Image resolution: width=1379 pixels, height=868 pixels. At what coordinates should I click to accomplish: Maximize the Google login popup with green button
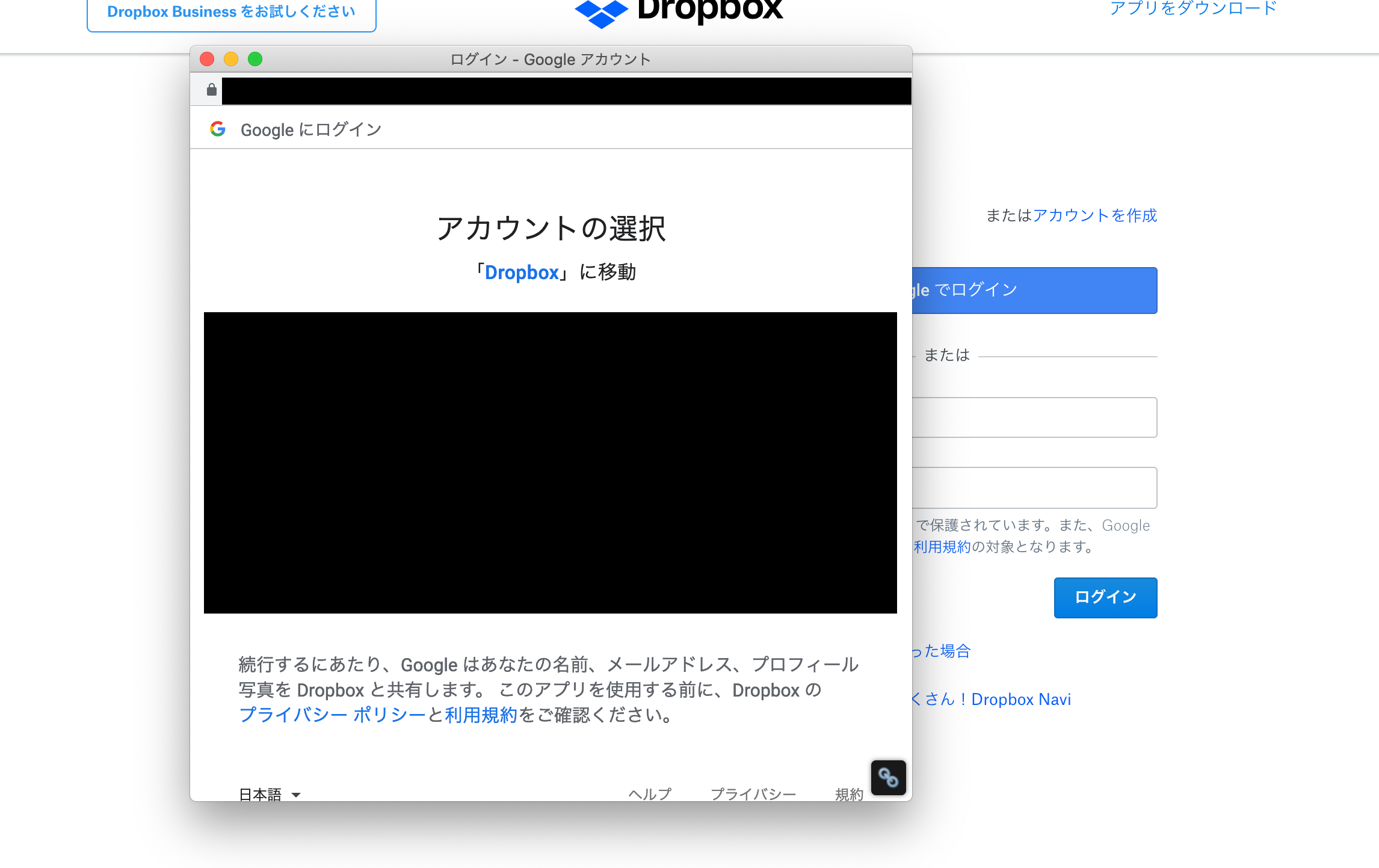click(x=255, y=59)
